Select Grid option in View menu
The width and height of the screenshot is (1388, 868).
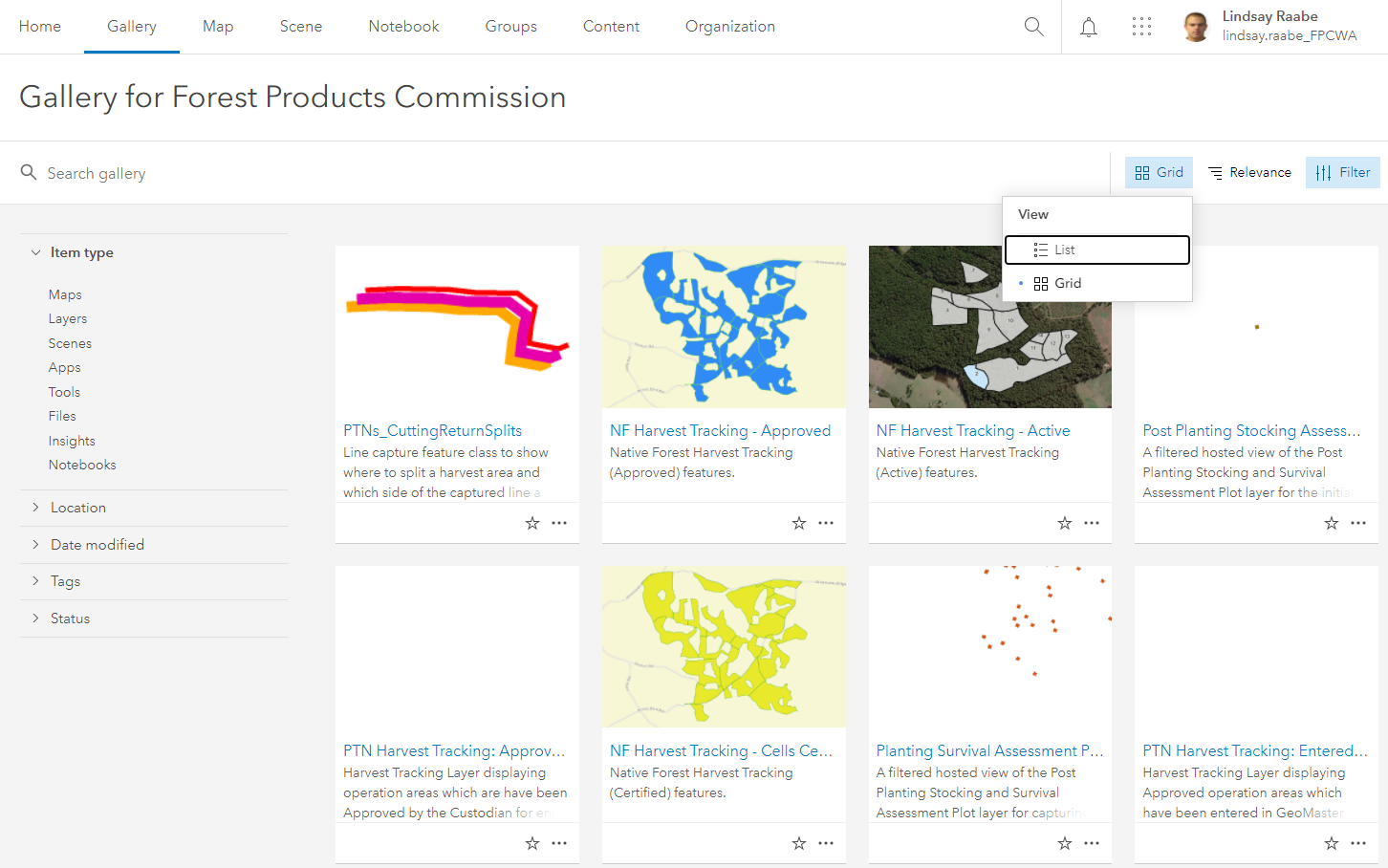tap(1097, 283)
